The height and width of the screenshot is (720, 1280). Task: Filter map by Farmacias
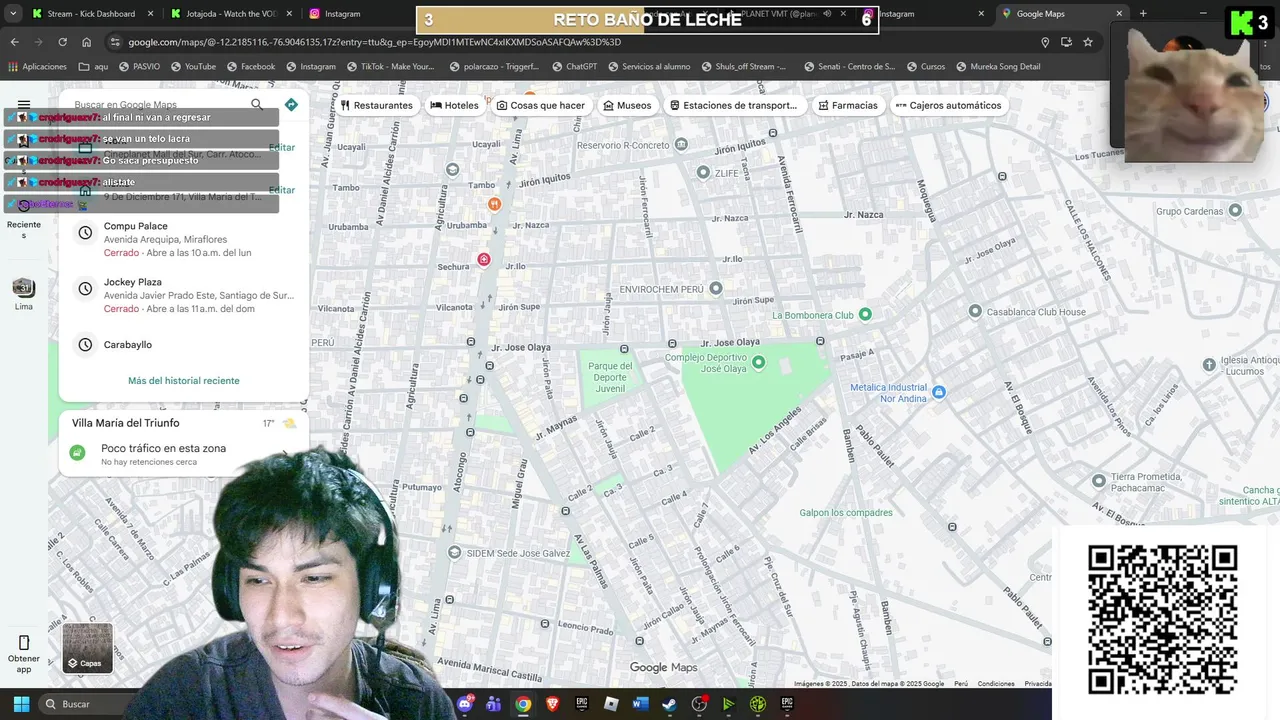pyautogui.click(x=847, y=105)
